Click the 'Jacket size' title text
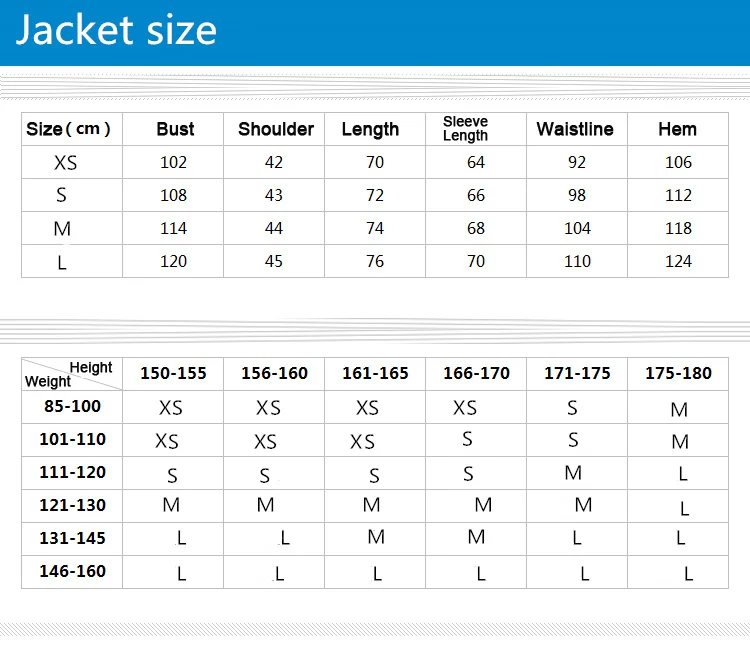 tap(116, 31)
